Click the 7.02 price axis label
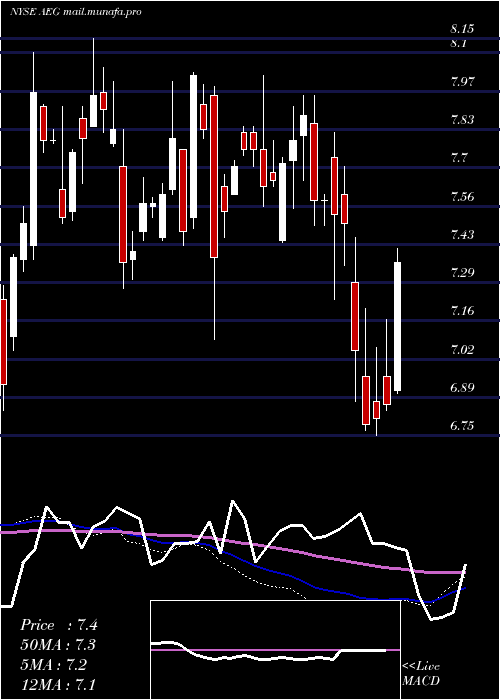500x700 pixels. [x=464, y=349]
